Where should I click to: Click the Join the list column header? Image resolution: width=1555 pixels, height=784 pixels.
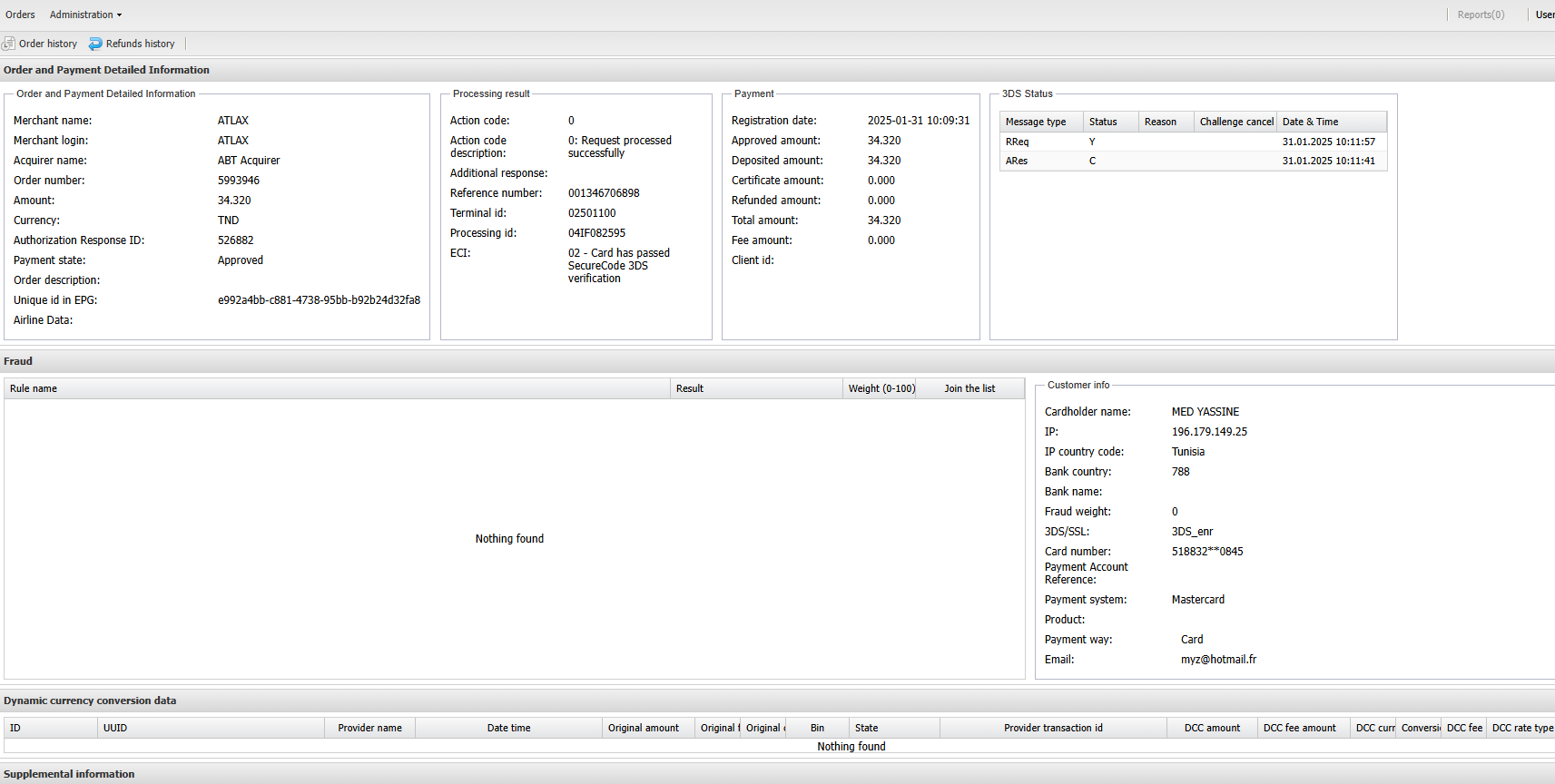point(969,388)
